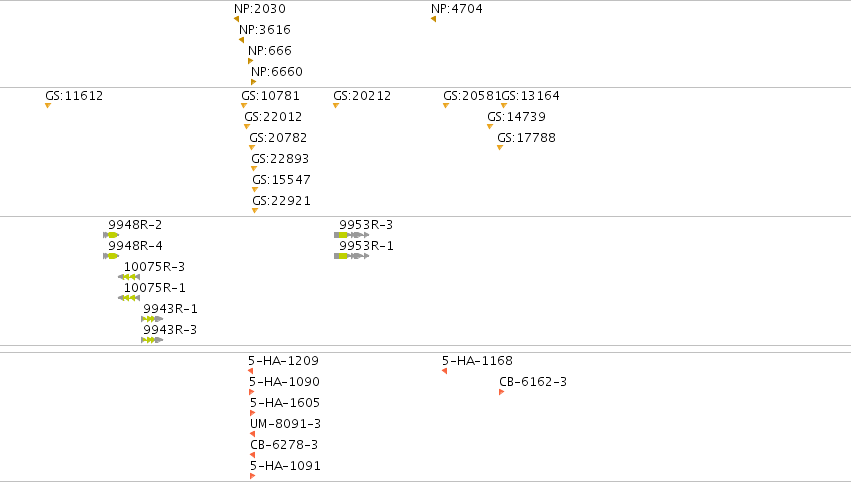The height and width of the screenshot is (482, 851).
Task: Open the NP:3616 feature label
Action: [x=265, y=30]
